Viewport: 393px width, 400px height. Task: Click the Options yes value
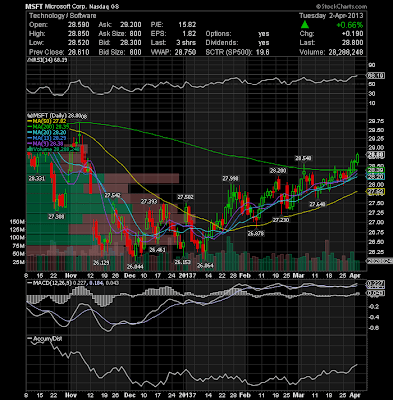point(263,34)
